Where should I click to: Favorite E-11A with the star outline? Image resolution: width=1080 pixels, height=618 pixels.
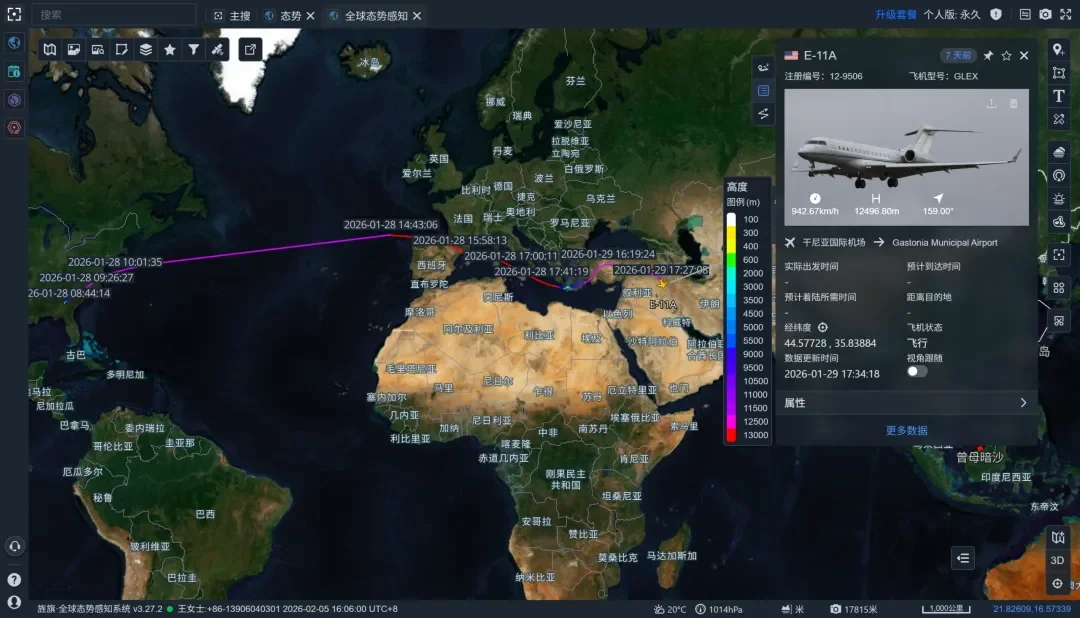(1006, 56)
